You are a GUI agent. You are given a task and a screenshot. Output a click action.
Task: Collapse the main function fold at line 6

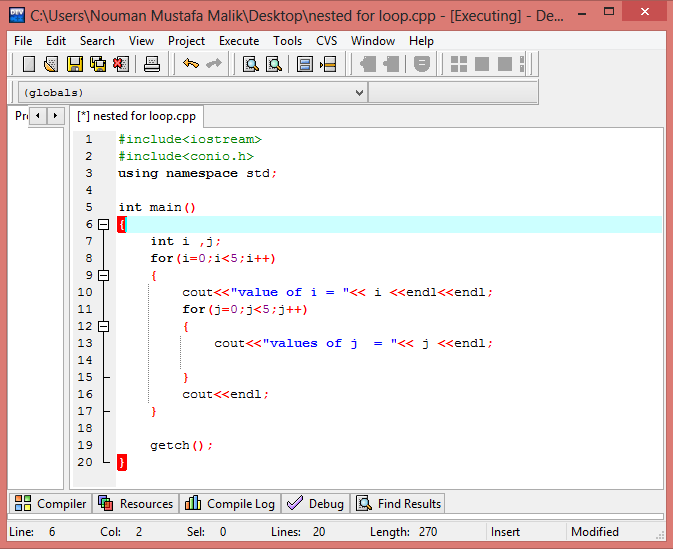click(x=103, y=224)
